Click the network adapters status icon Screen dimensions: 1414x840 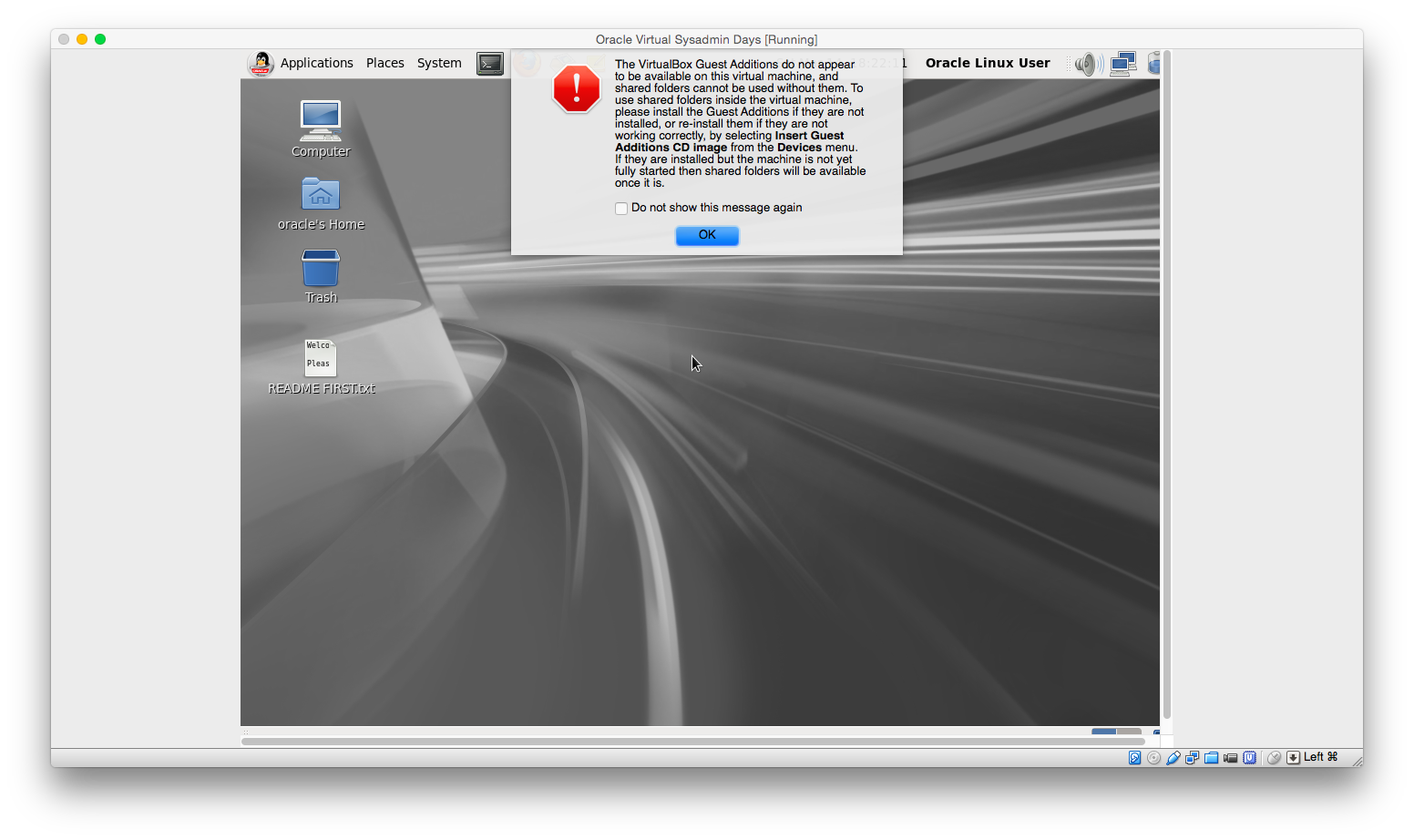click(x=1192, y=758)
